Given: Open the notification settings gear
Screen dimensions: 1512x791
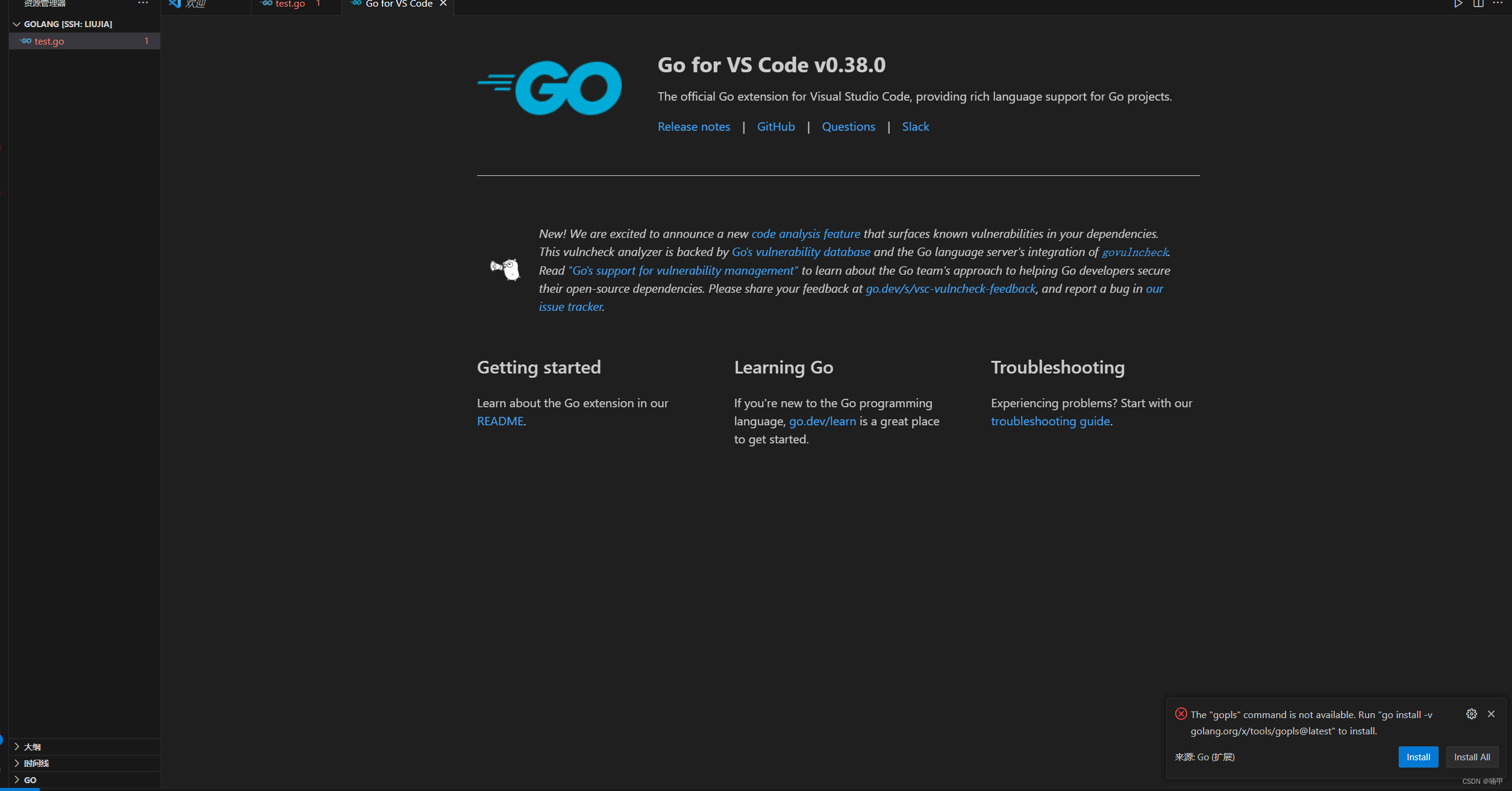Looking at the screenshot, I should click(1472, 714).
